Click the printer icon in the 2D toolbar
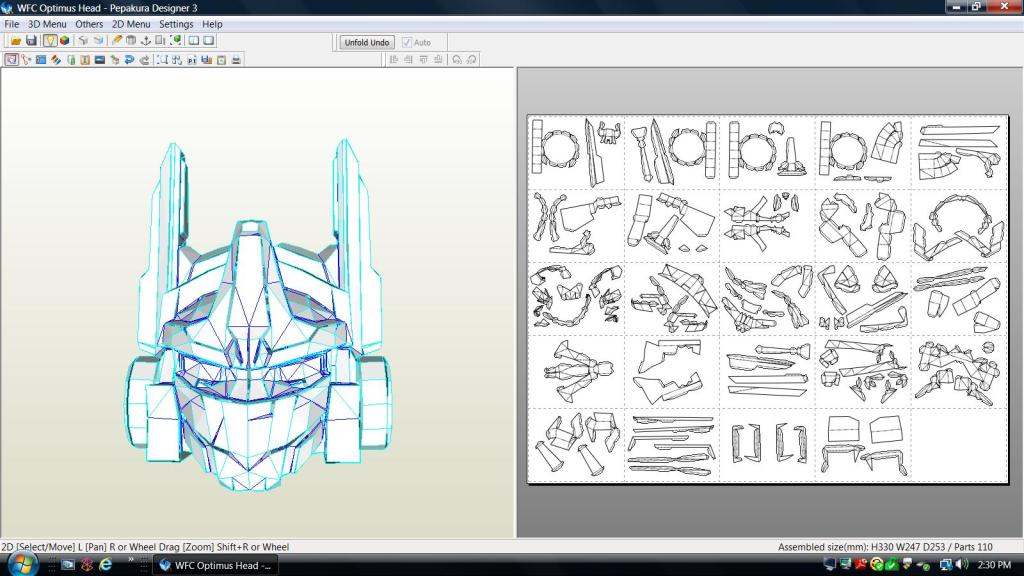This screenshot has width=1024, height=576. point(236,59)
